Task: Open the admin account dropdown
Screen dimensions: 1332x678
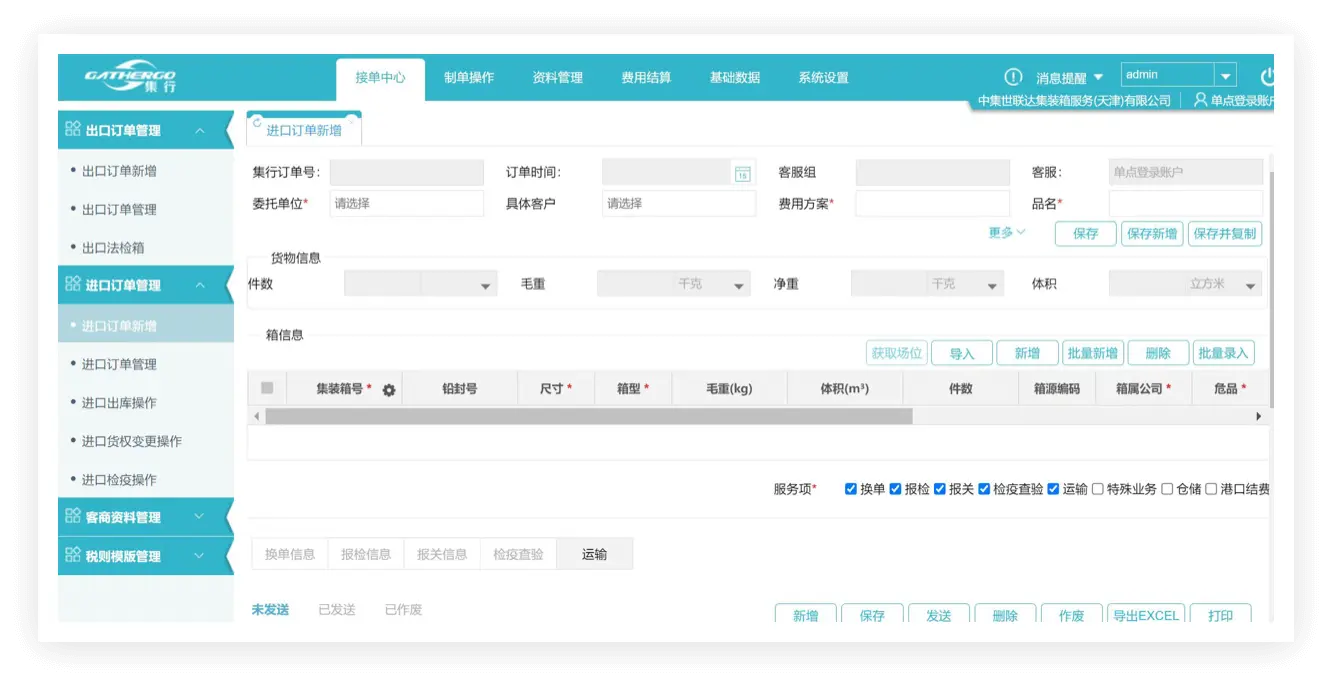Action: tap(1225, 76)
